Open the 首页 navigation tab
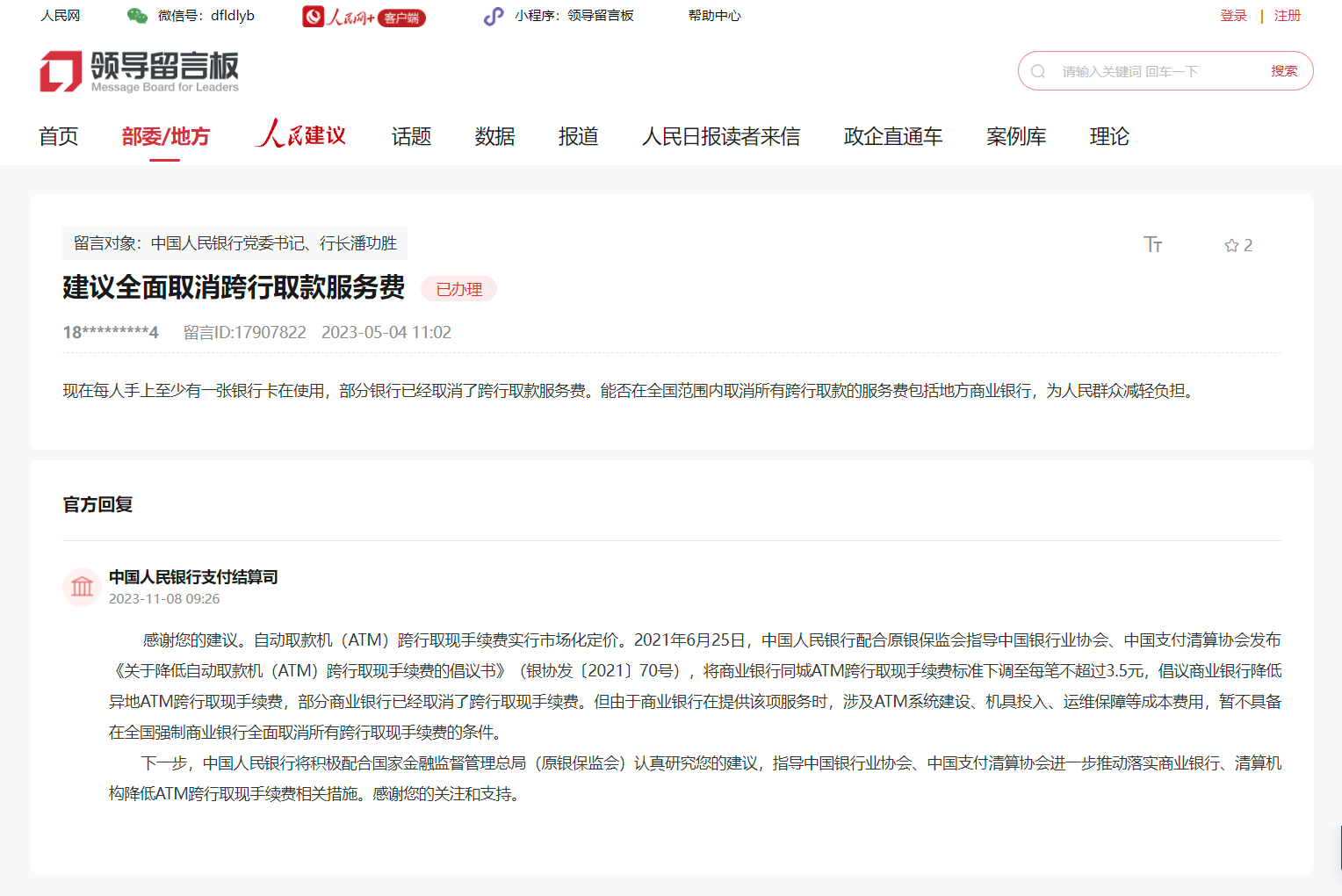 tap(59, 136)
